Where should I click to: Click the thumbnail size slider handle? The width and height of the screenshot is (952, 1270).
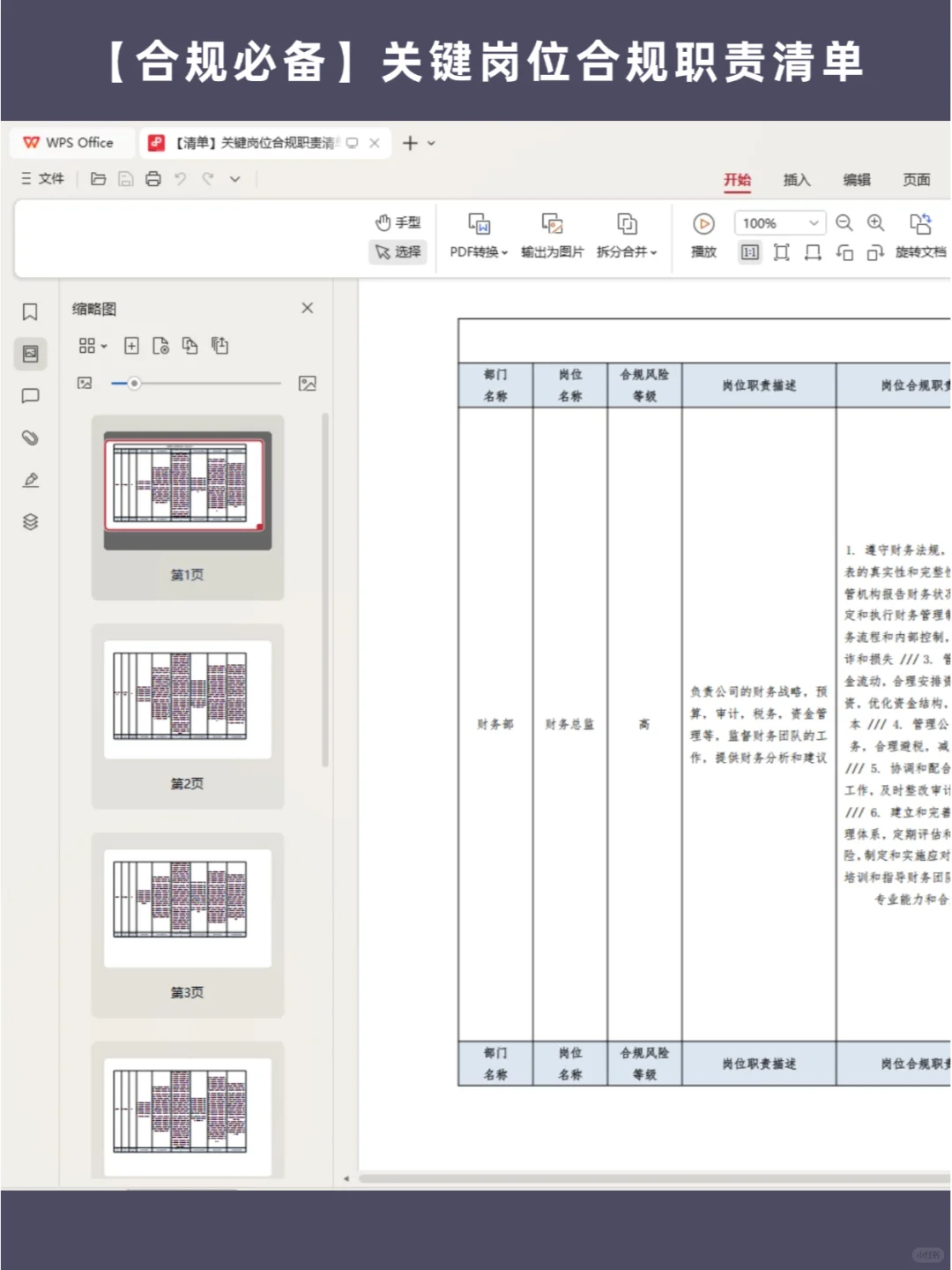(134, 383)
